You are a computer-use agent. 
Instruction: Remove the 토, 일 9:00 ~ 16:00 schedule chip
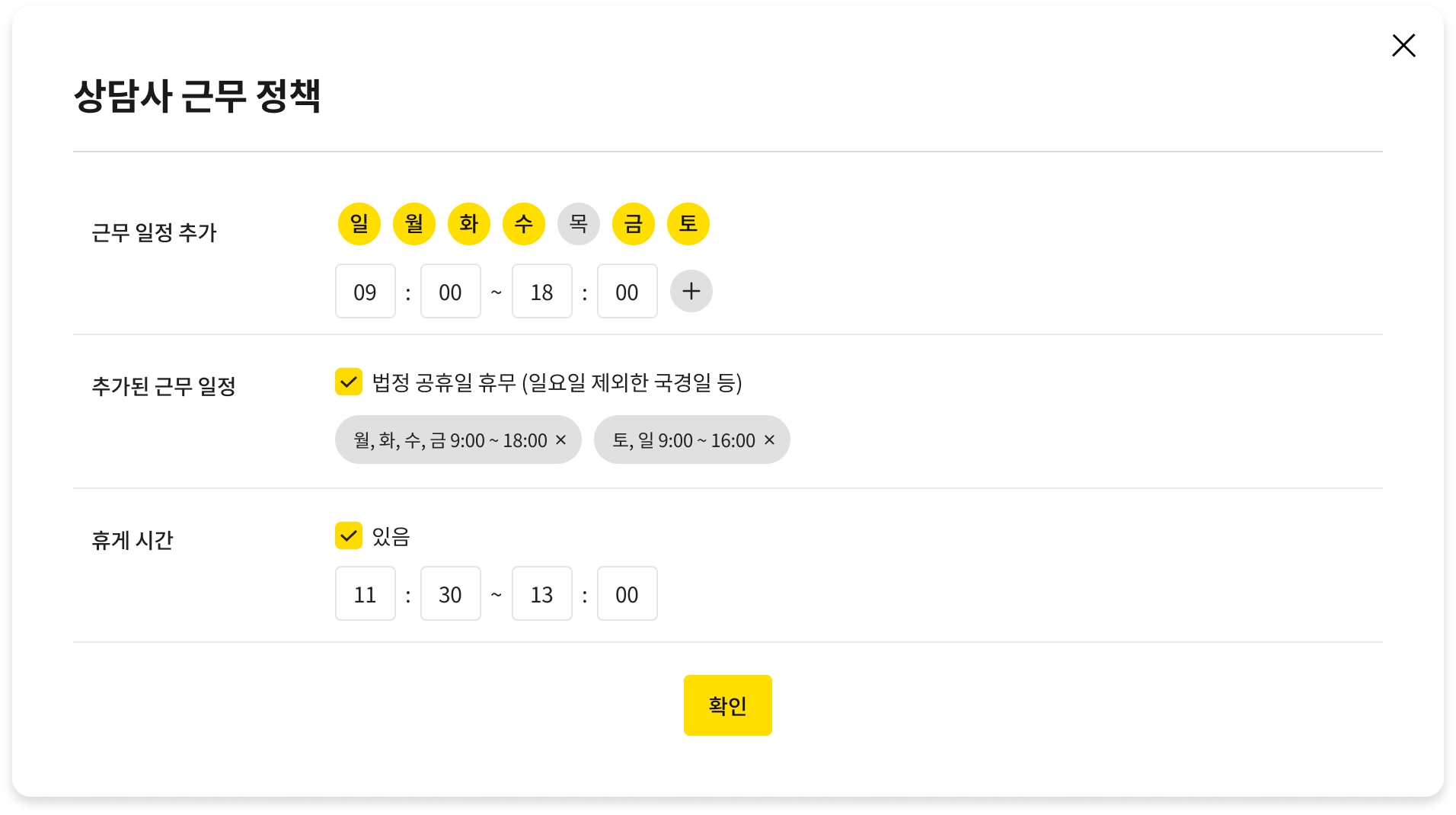(x=769, y=440)
